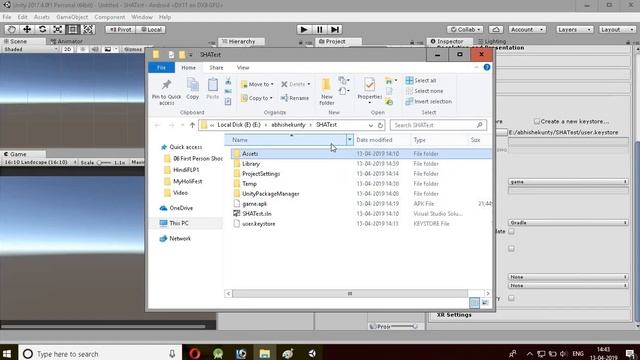
Task: Click the microphone icon in search box
Action: (x=172, y=354)
